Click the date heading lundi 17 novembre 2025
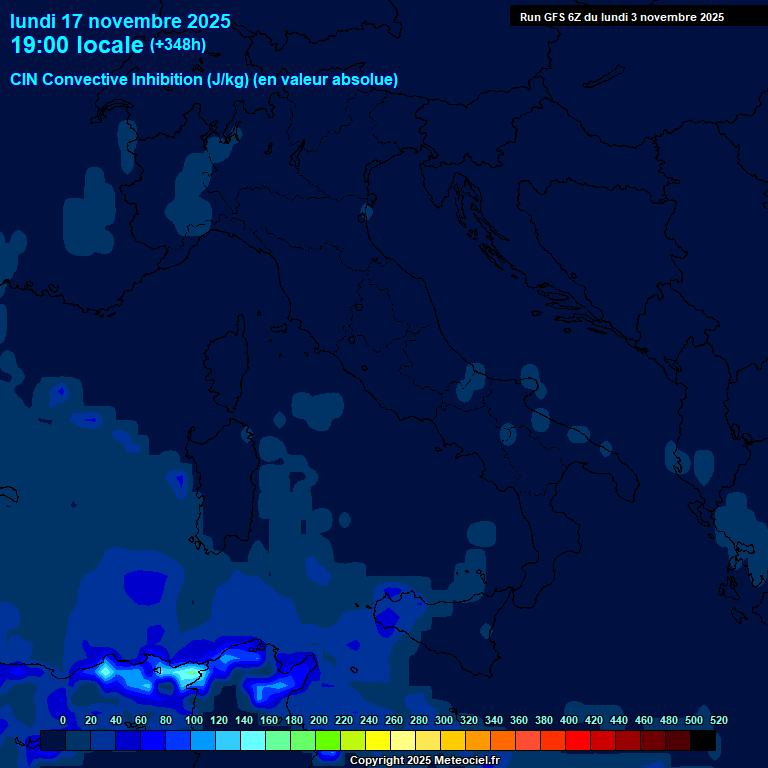This screenshot has width=768, height=768. [120, 21]
